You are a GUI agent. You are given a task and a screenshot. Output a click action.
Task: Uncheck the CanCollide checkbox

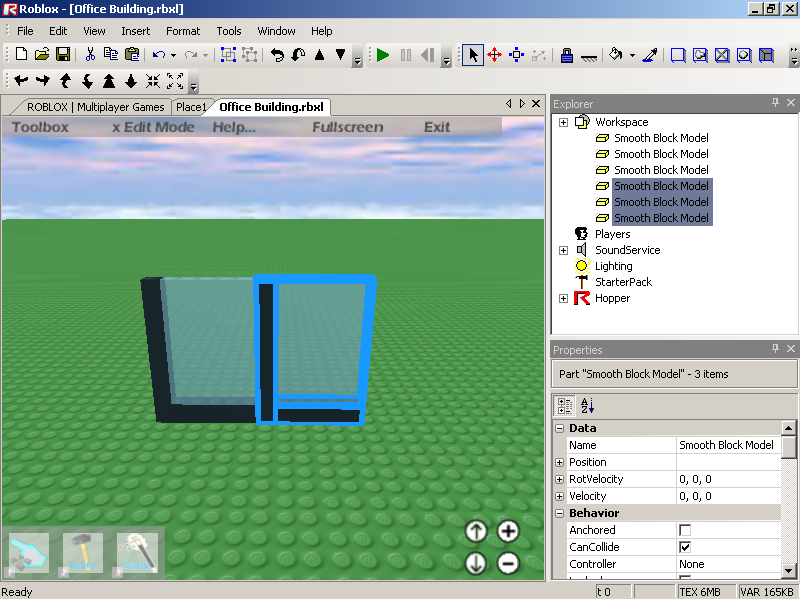[685, 547]
